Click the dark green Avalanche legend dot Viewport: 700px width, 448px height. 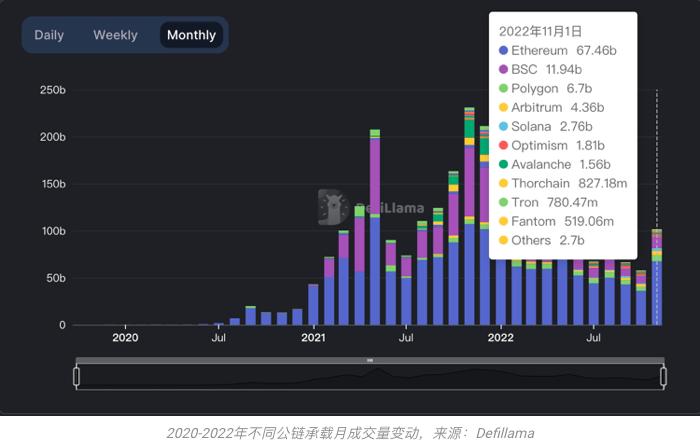point(502,164)
